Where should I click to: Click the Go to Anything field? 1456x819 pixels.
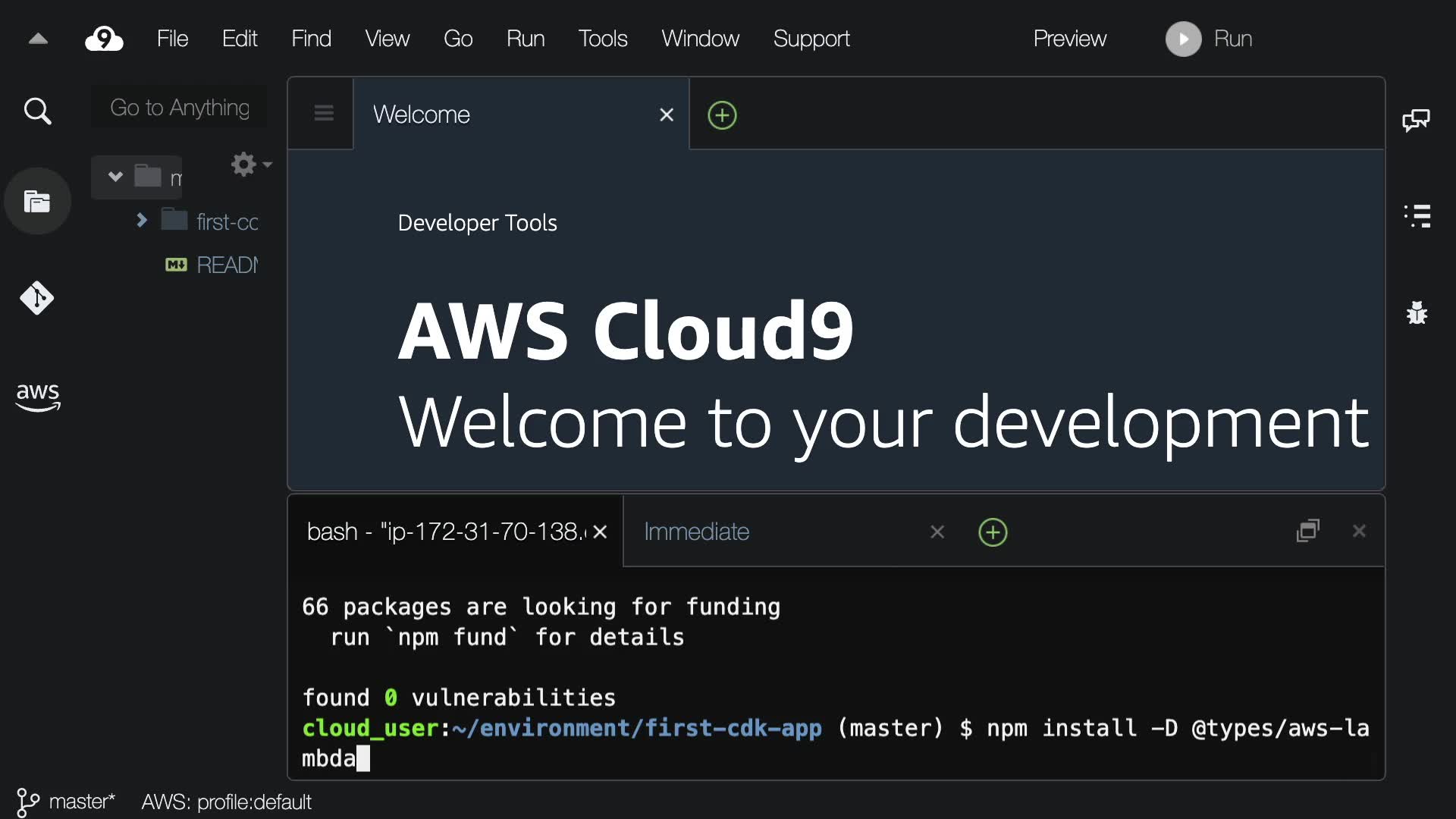click(180, 108)
